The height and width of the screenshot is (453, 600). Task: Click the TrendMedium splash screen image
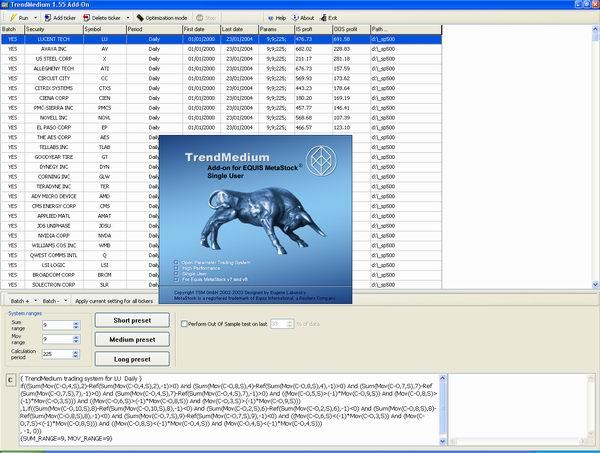[255, 219]
